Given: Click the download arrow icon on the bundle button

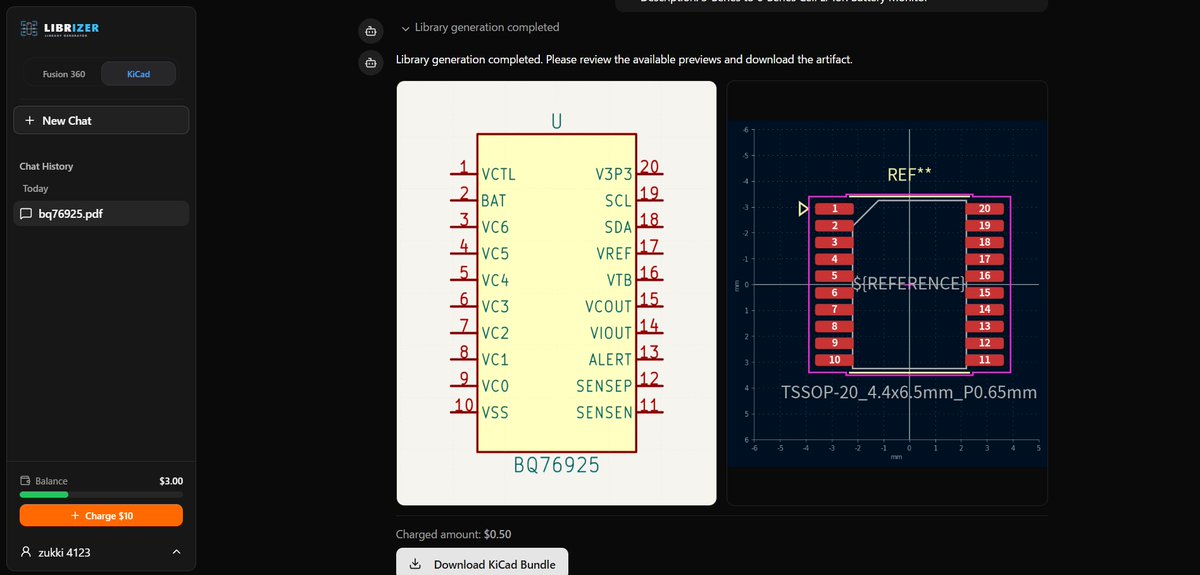Looking at the screenshot, I should coord(416,564).
